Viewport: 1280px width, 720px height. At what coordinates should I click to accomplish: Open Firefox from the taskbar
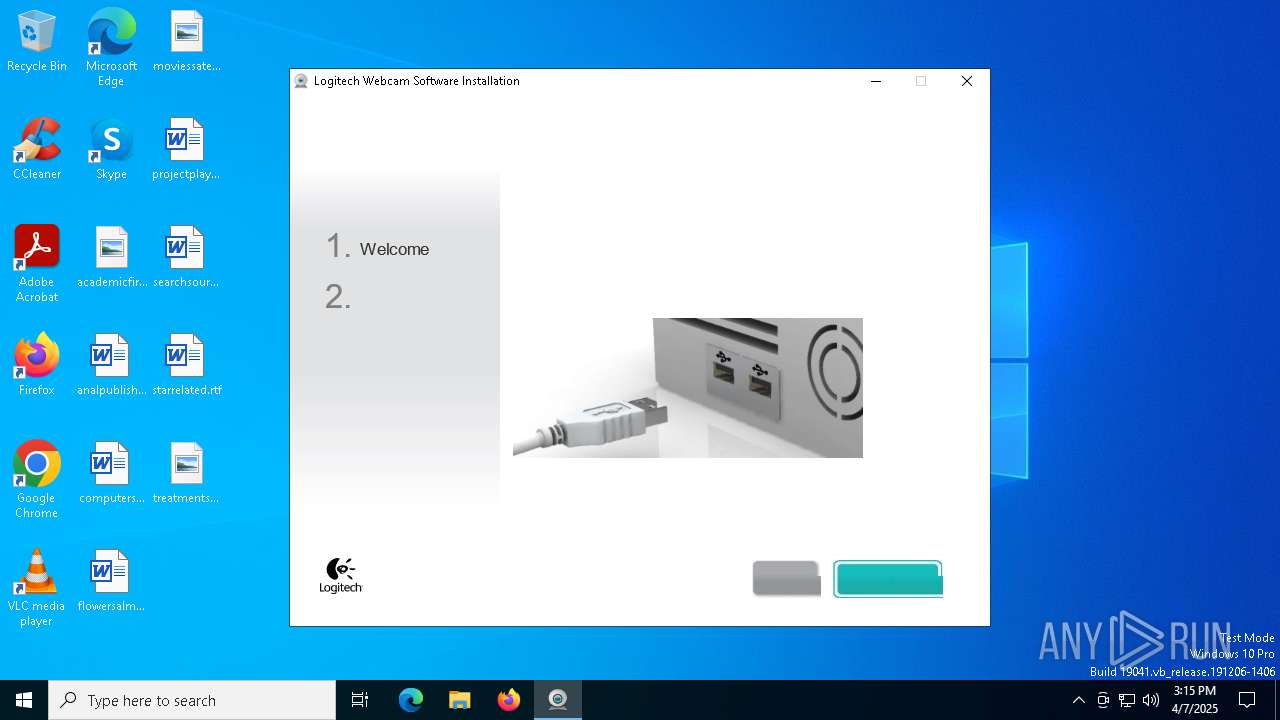pos(509,700)
